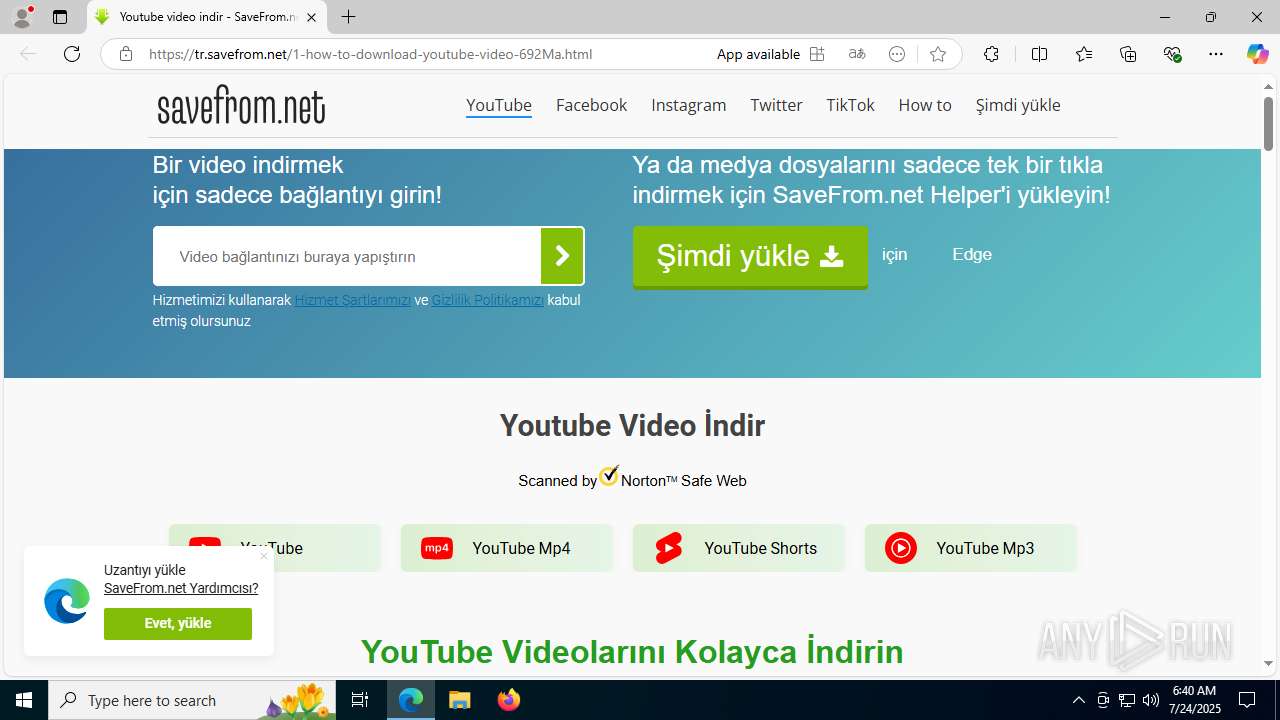Screen dimensions: 1280x720
Task: Click the Edge label beside için
Action: (x=972, y=254)
